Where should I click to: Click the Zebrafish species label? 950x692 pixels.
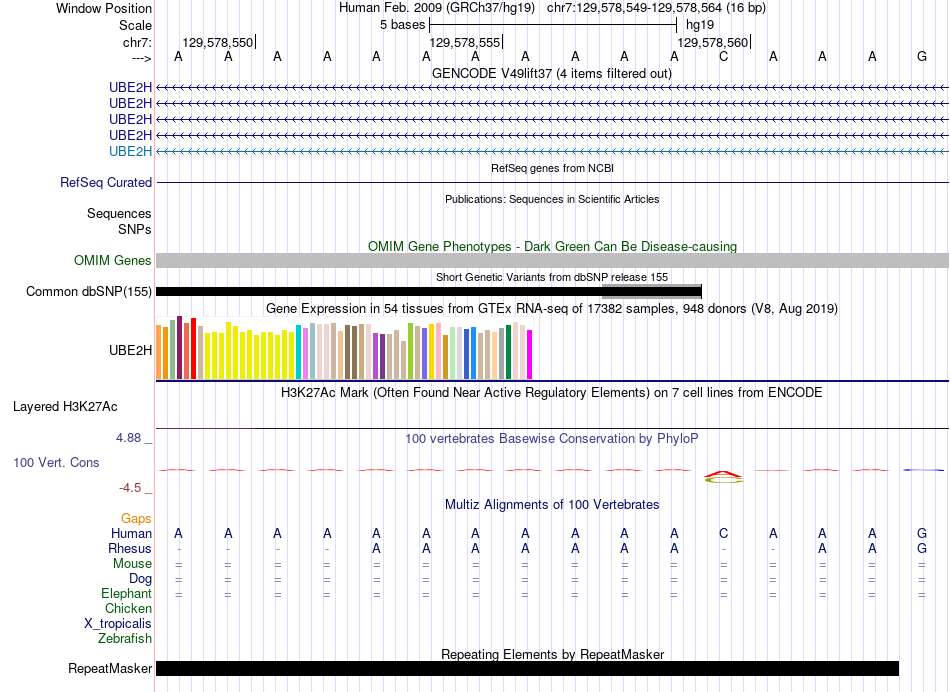(125, 638)
